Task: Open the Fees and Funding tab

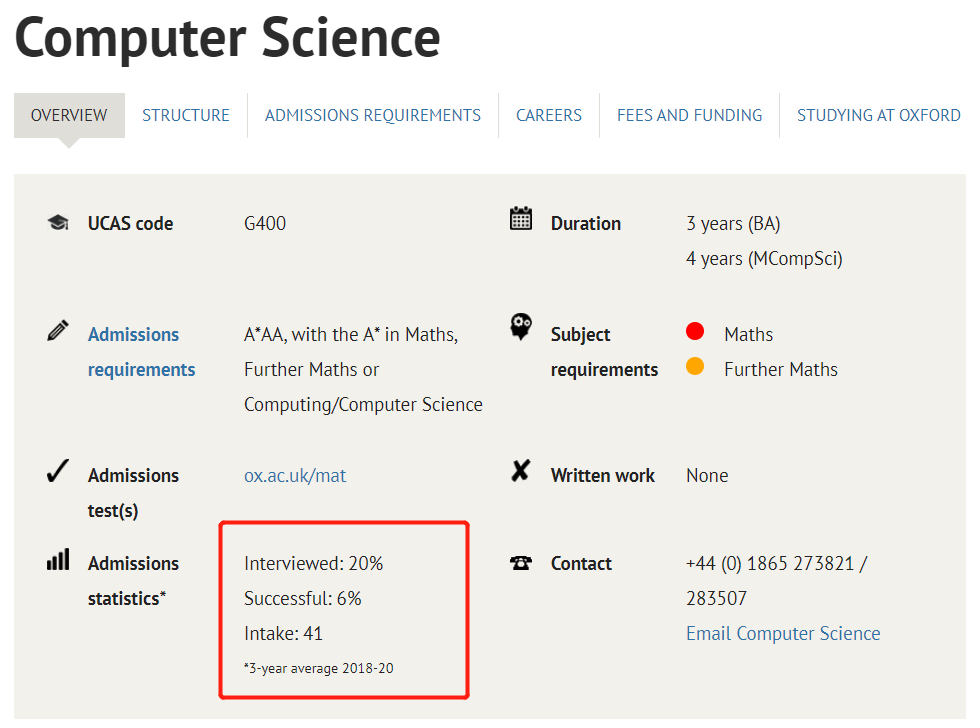Action: point(689,116)
